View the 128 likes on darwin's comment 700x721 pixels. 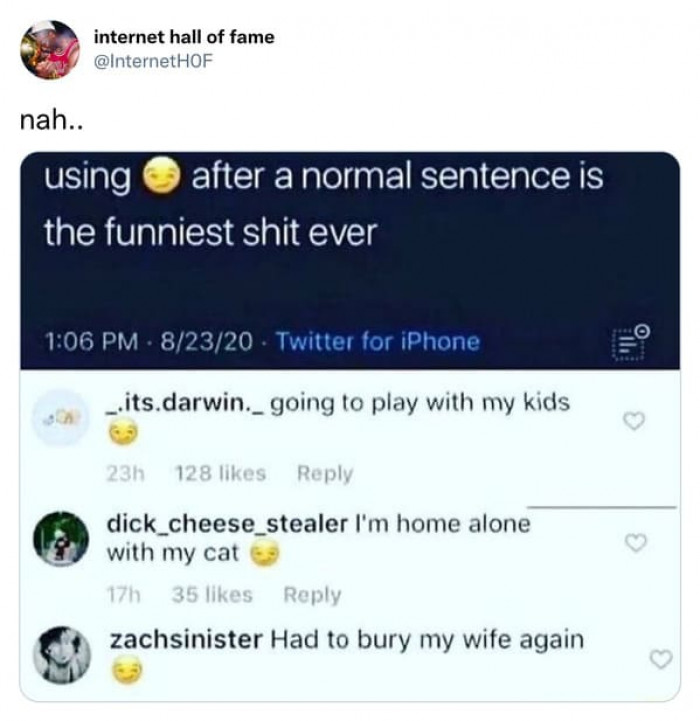[x=219, y=474]
